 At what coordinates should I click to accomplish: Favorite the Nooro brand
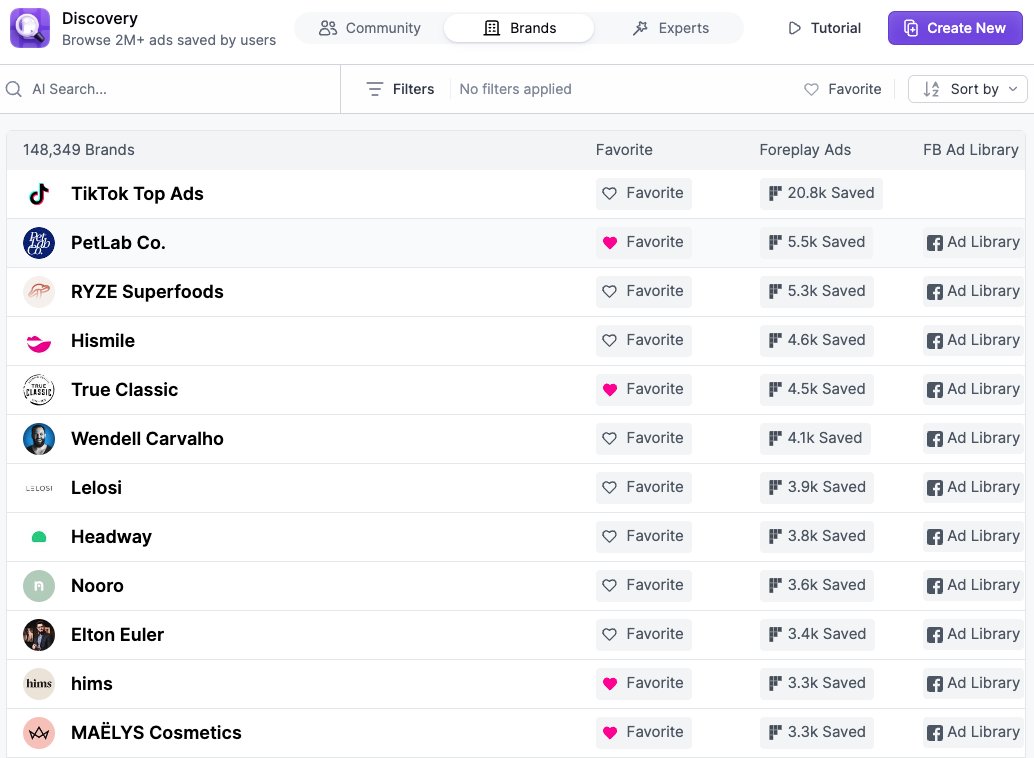click(x=644, y=585)
